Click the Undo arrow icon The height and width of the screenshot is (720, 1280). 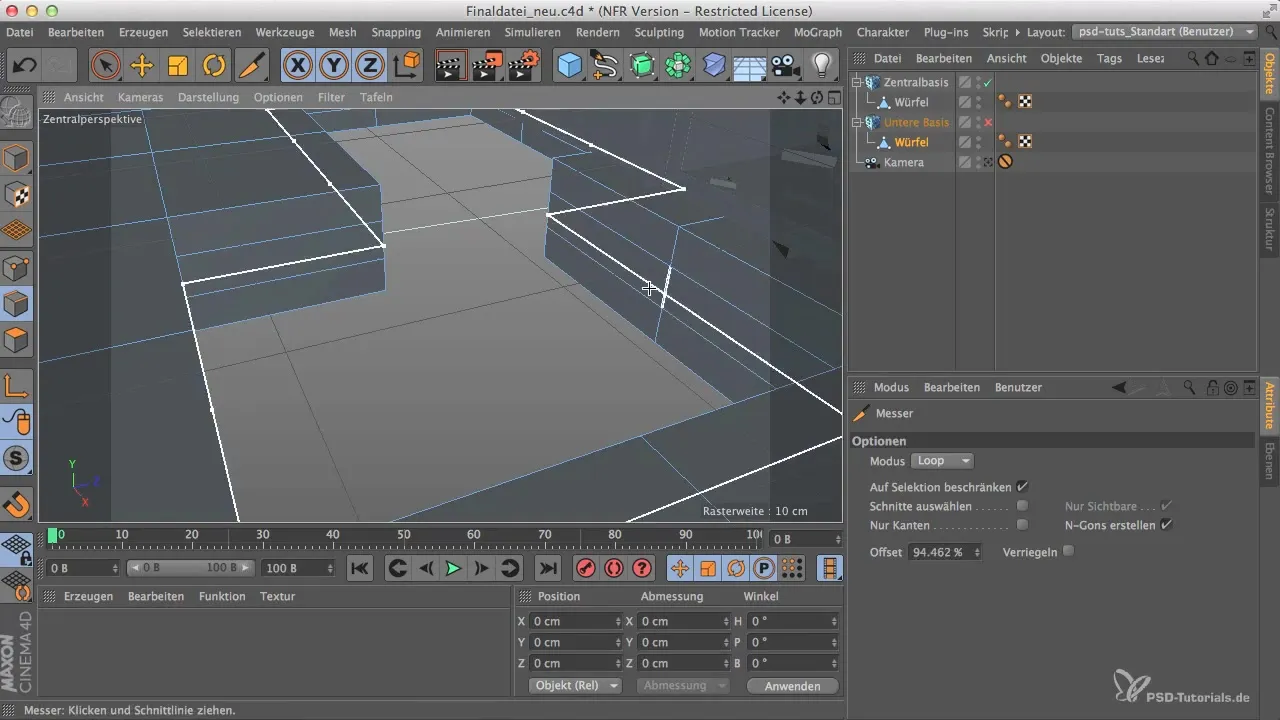(x=25, y=66)
